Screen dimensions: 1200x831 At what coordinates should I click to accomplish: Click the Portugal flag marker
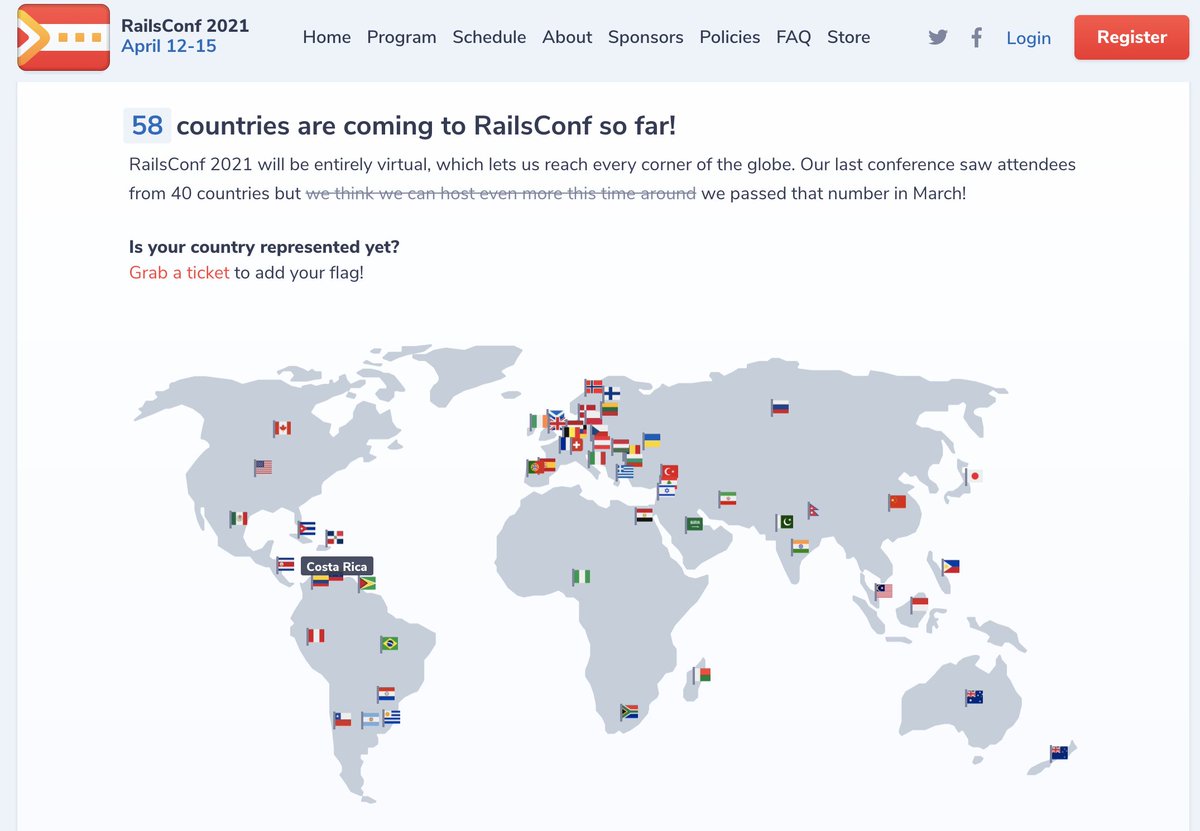click(535, 467)
